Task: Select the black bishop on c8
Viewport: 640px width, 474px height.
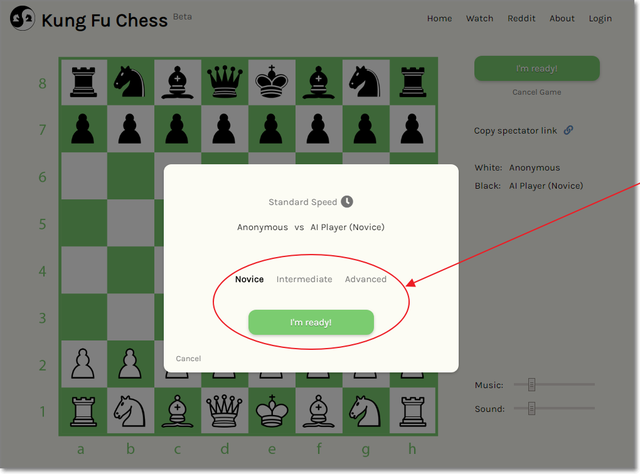Action: (x=177, y=82)
